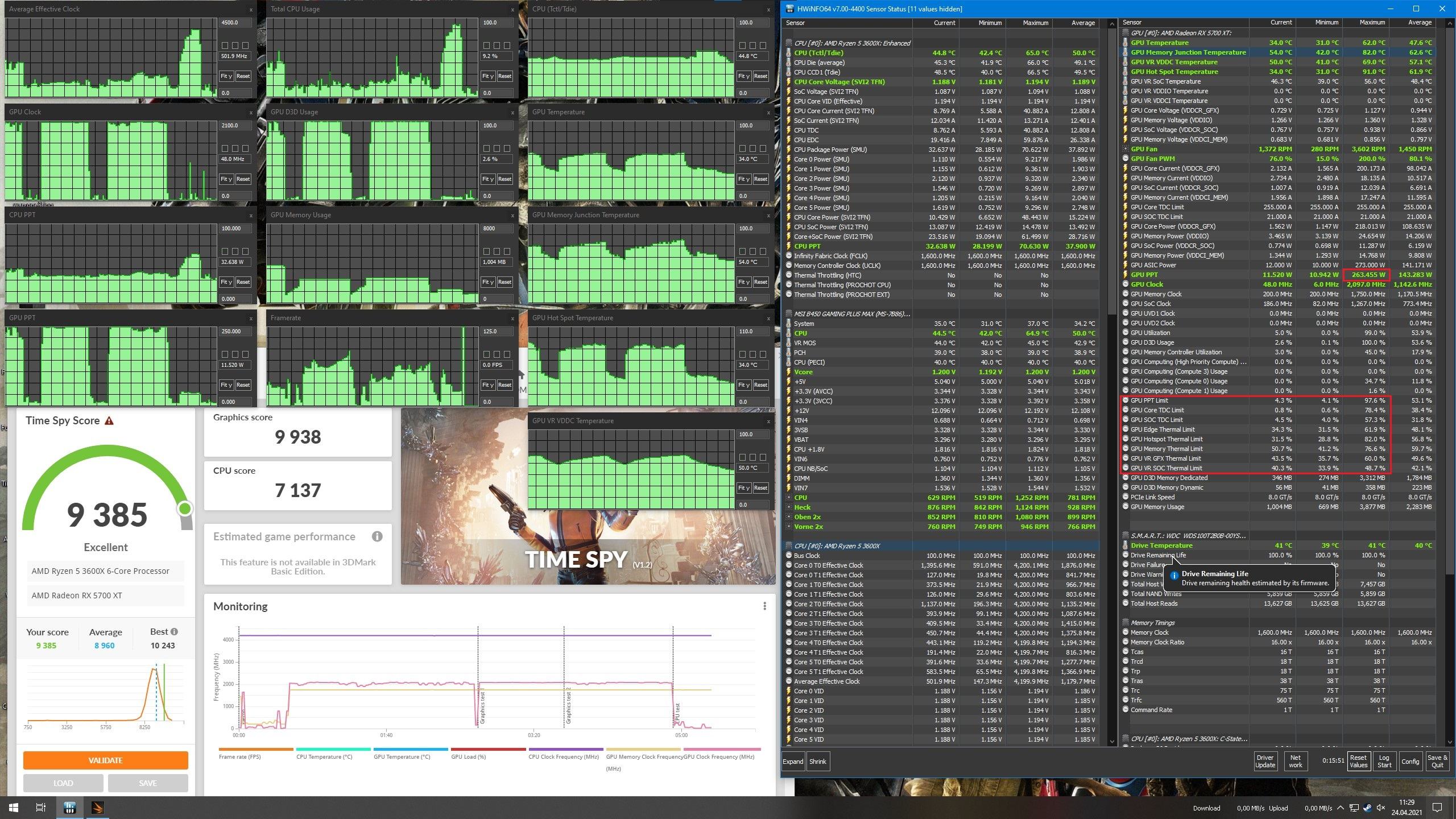Click clock icon beside Infinity Fabric Clock (FCLK)
1456x819 pixels.
pyautogui.click(x=789, y=256)
